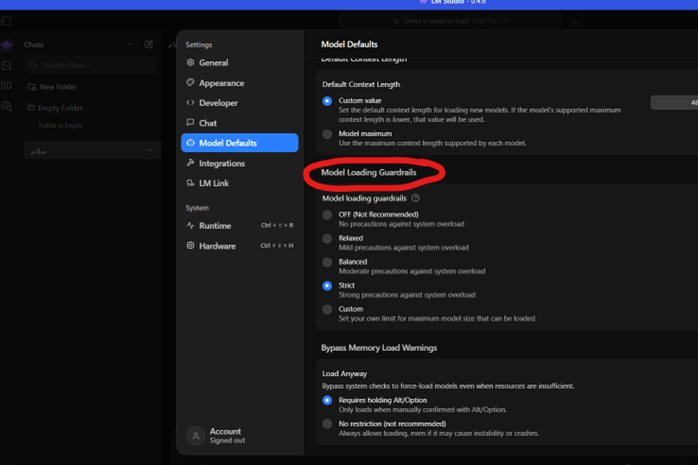Go to the Hardware settings page
Viewport: 698px width, 465px height.
tap(217, 245)
